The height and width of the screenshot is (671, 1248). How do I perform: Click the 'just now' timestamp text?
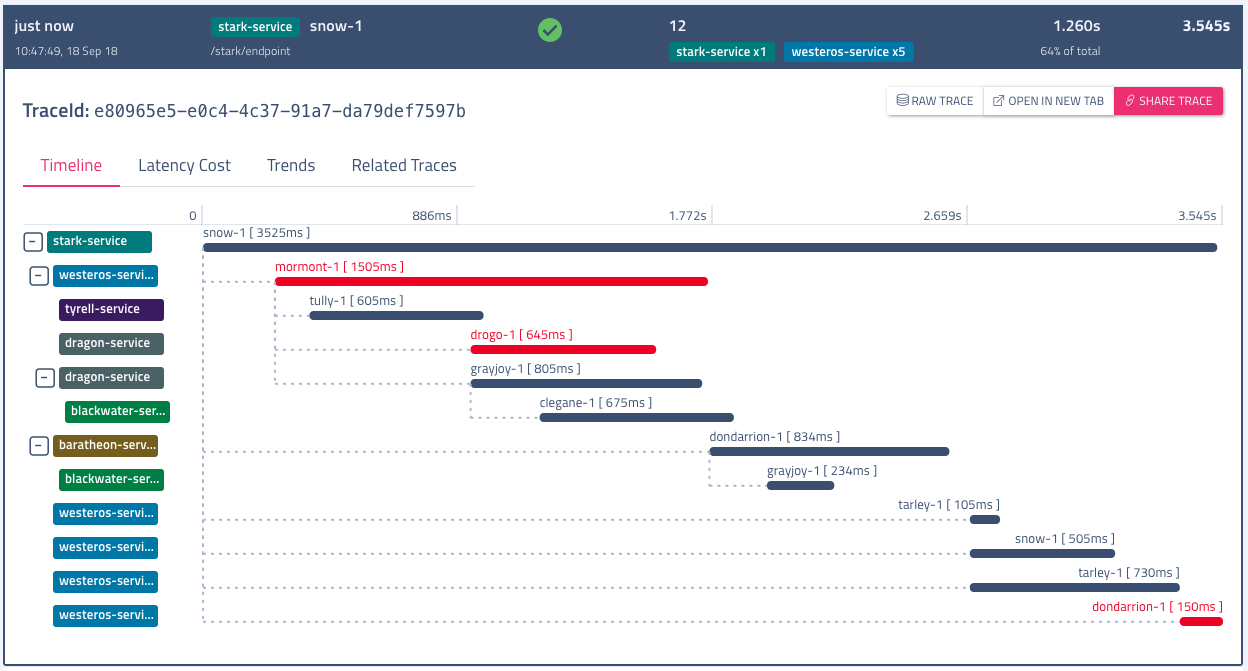click(x=44, y=26)
